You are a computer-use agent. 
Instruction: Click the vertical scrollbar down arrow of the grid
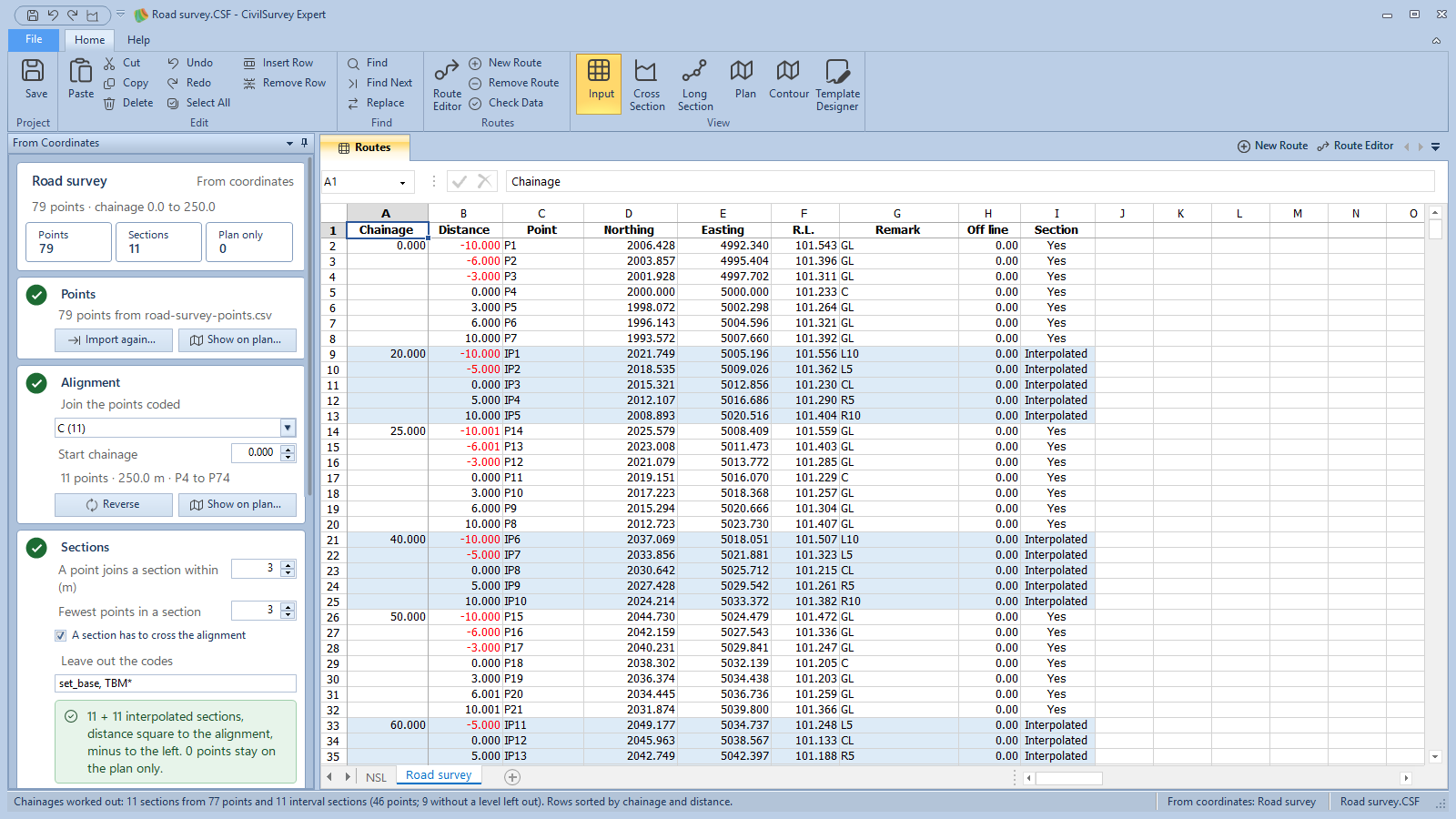coord(1435,756)
